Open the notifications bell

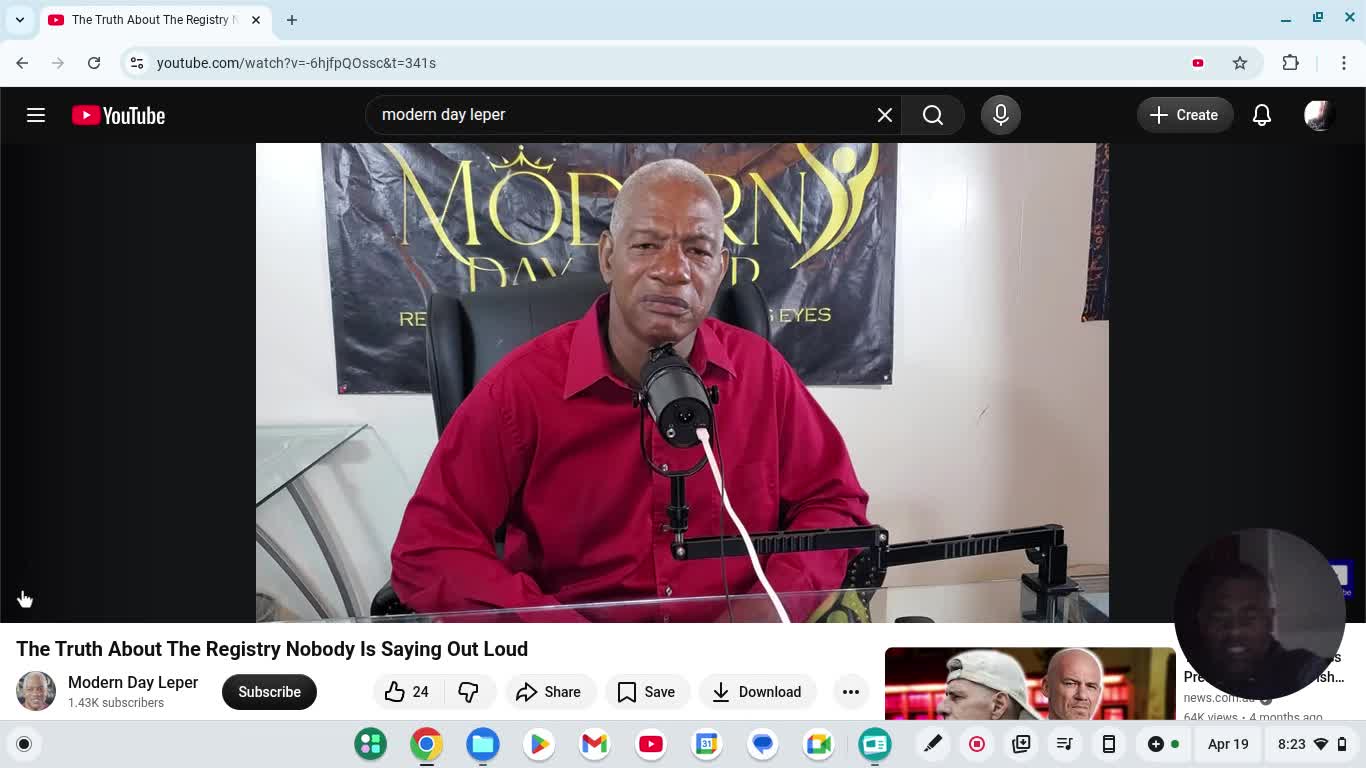tap(1261, 115)
